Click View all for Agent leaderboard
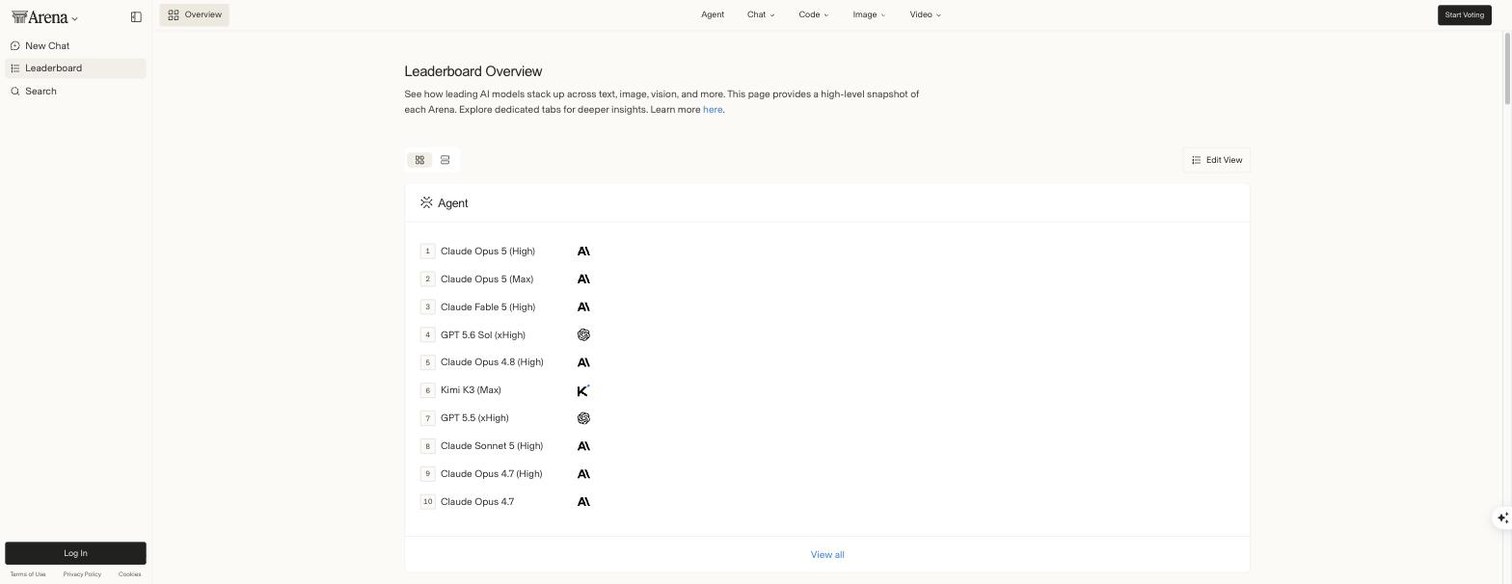The height and width of the screenshot is (584, 1512). 827,555
